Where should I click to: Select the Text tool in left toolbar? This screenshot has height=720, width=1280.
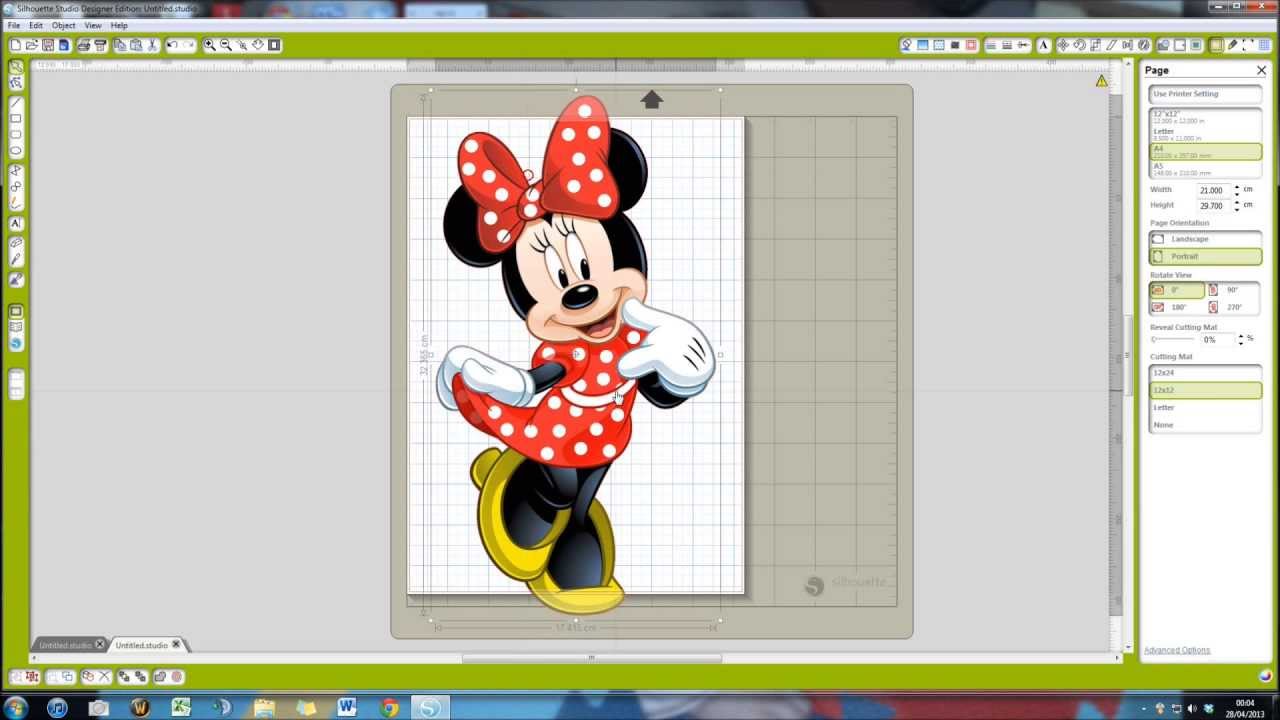(16, 224)
